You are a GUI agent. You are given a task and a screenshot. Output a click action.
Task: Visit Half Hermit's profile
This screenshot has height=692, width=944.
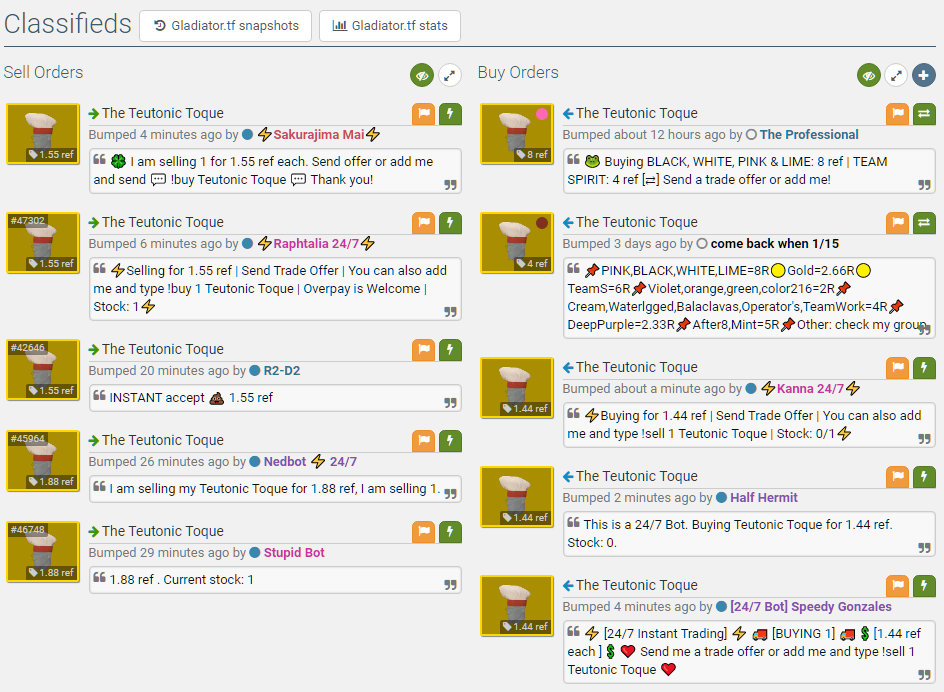[x=763, y=498]
